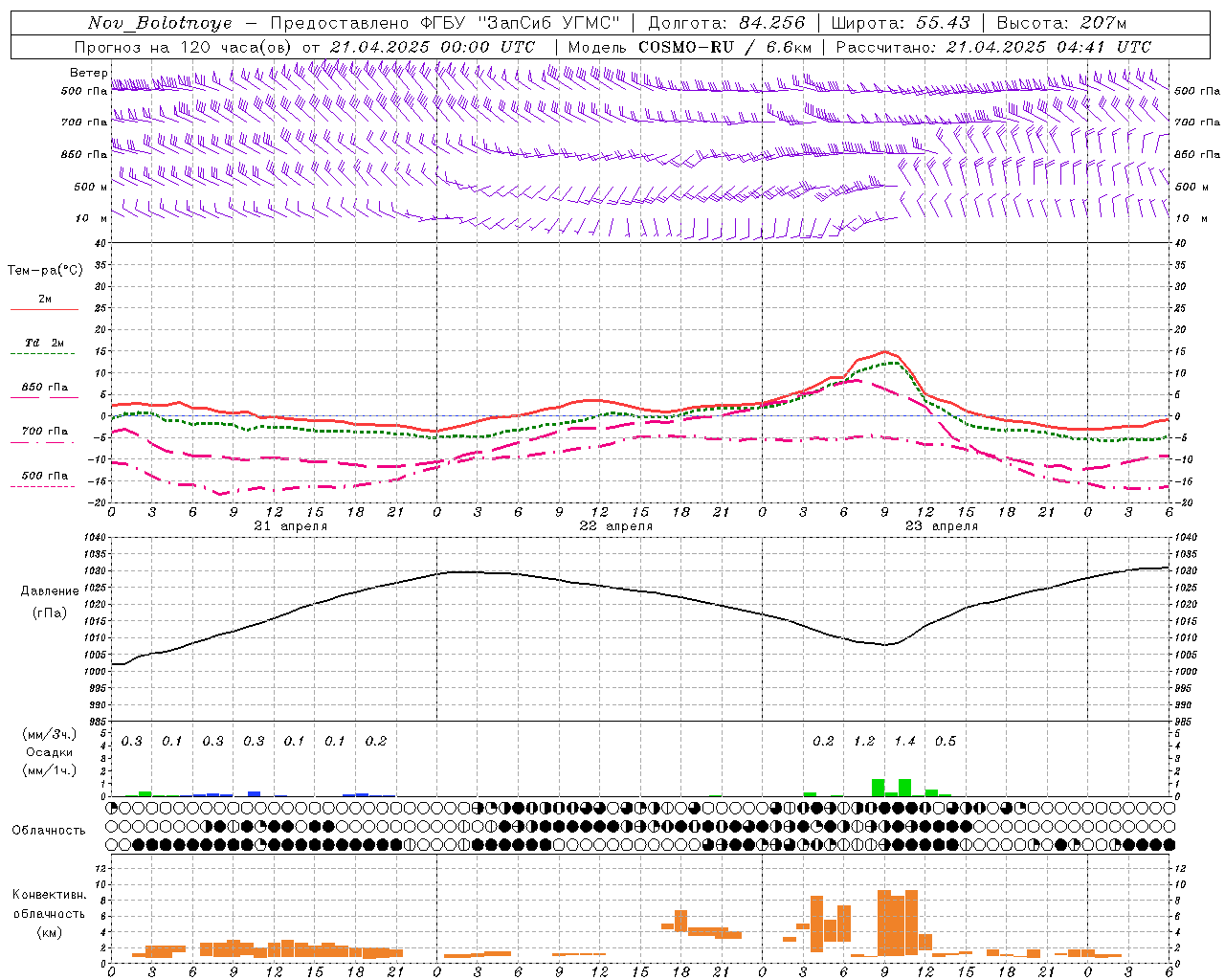Click the 'Высота: 207м' header field

1061,23
